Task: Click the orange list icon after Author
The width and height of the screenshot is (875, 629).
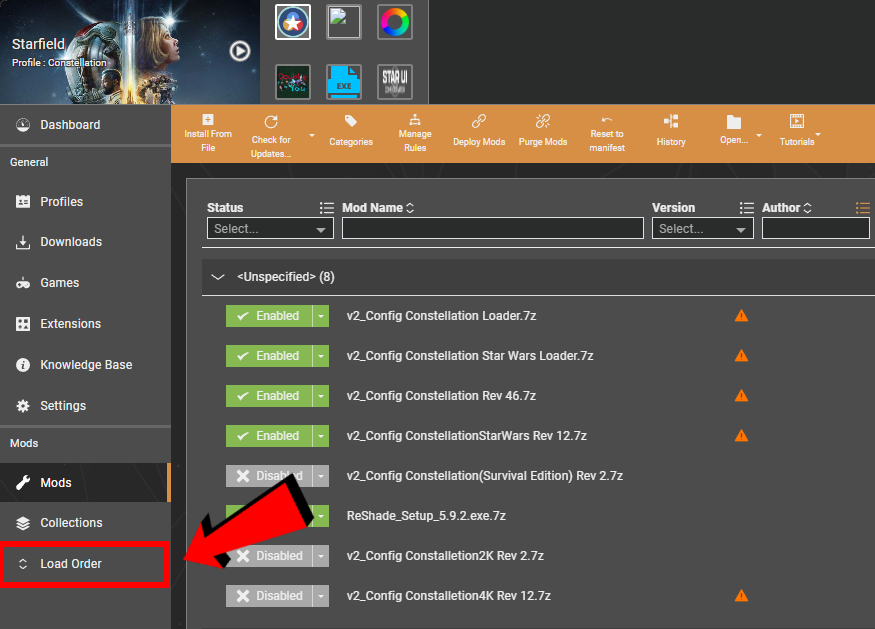Action: coord(863,208)
